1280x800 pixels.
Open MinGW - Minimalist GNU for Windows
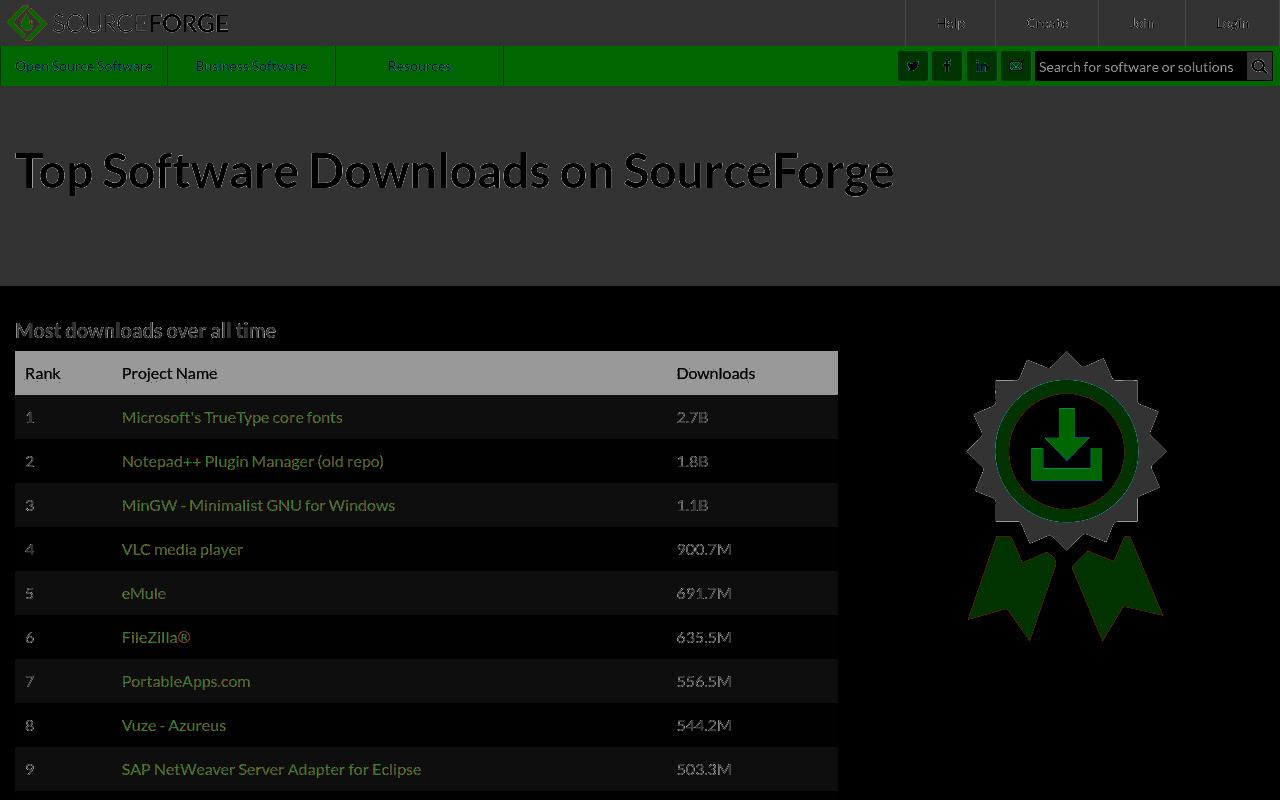click(258, 505)
